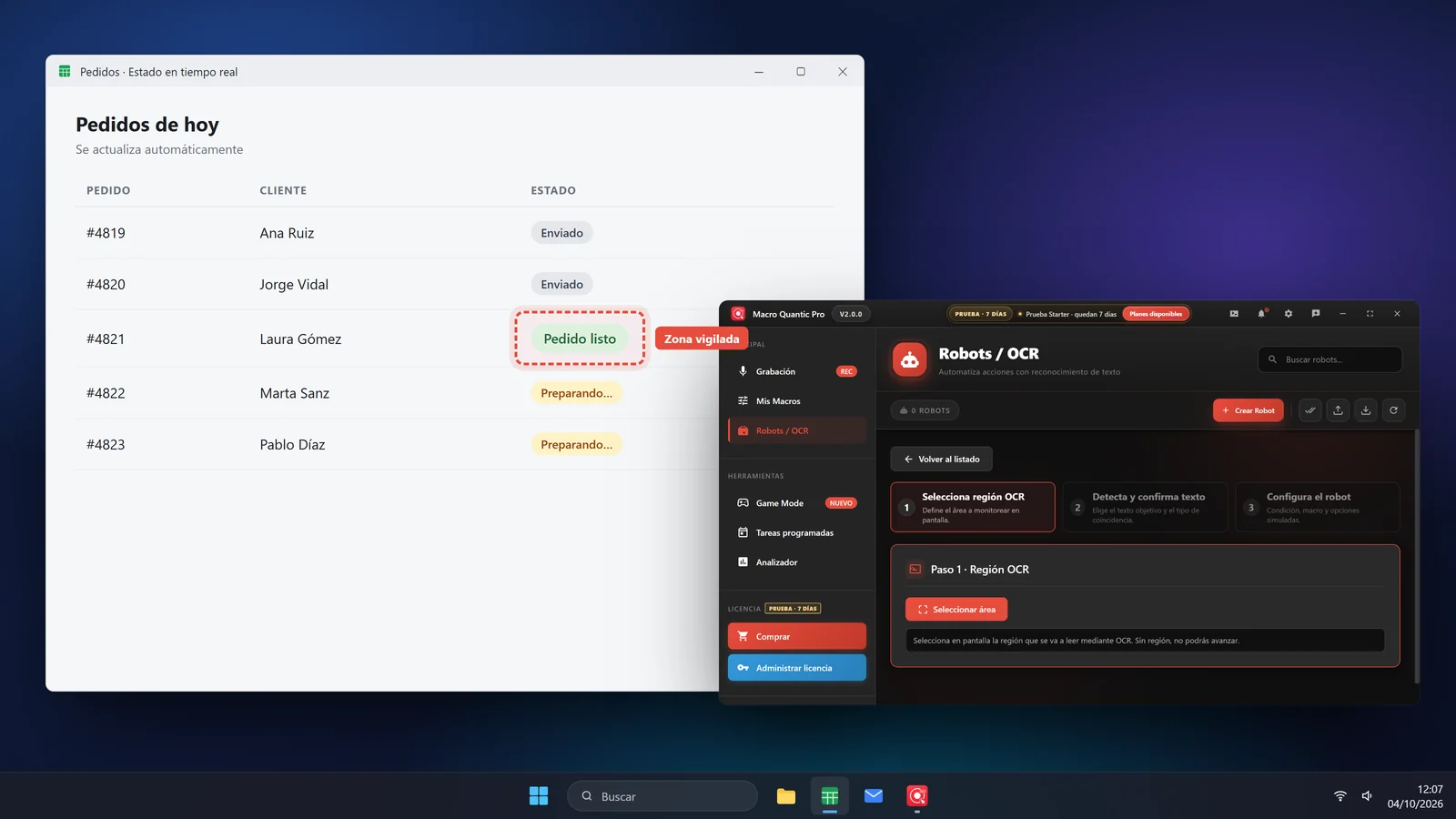Click the Preparando status for Marta Sanz
The width and height of the screenshot is (1456, 819).
pyautogui.click(x=577, y=393)
